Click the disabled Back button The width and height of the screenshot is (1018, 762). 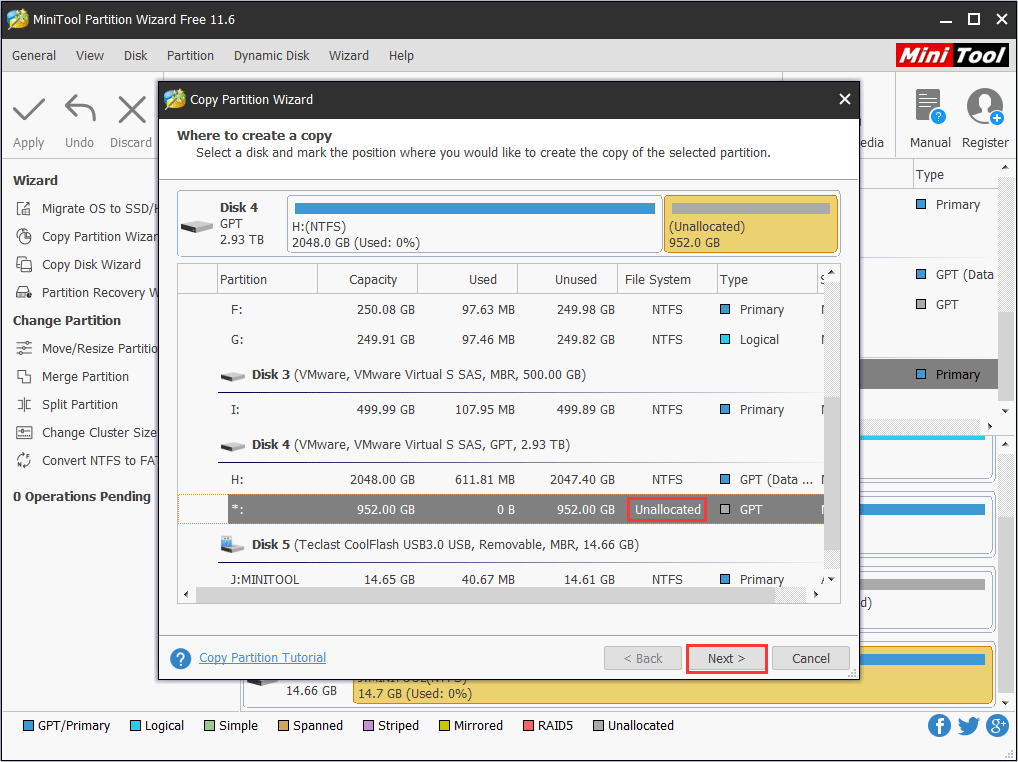coord(643,658)
